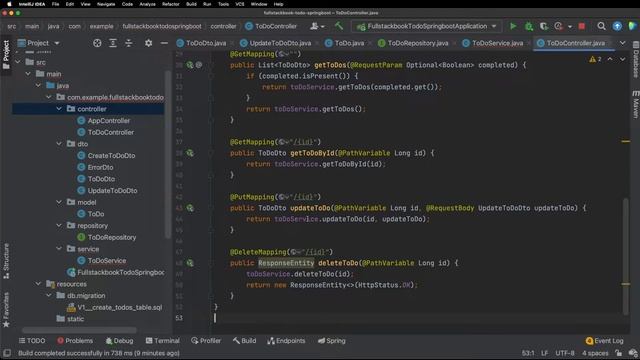Viewport: 640px width, 360px height.
Task: Open Event Log from status bar
Action: point(605,341)
